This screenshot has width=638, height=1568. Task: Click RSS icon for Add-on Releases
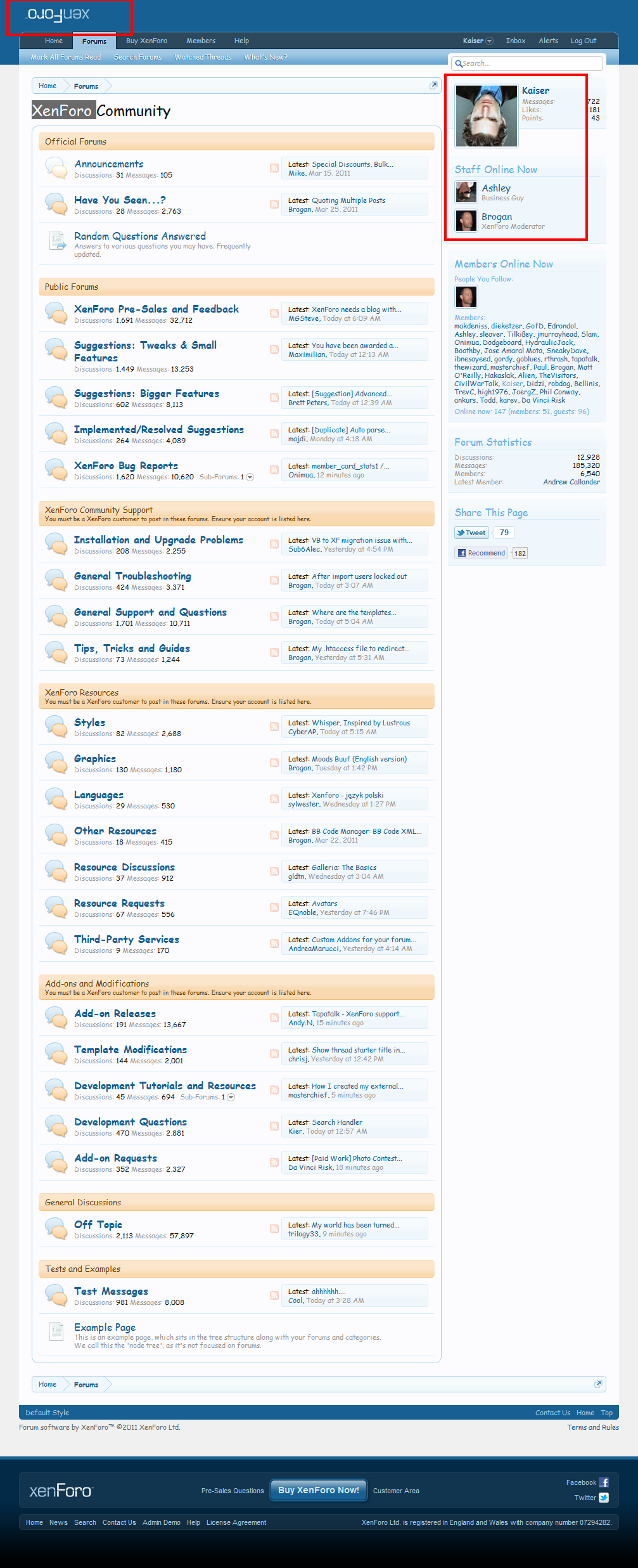(x=274, y=1018)
